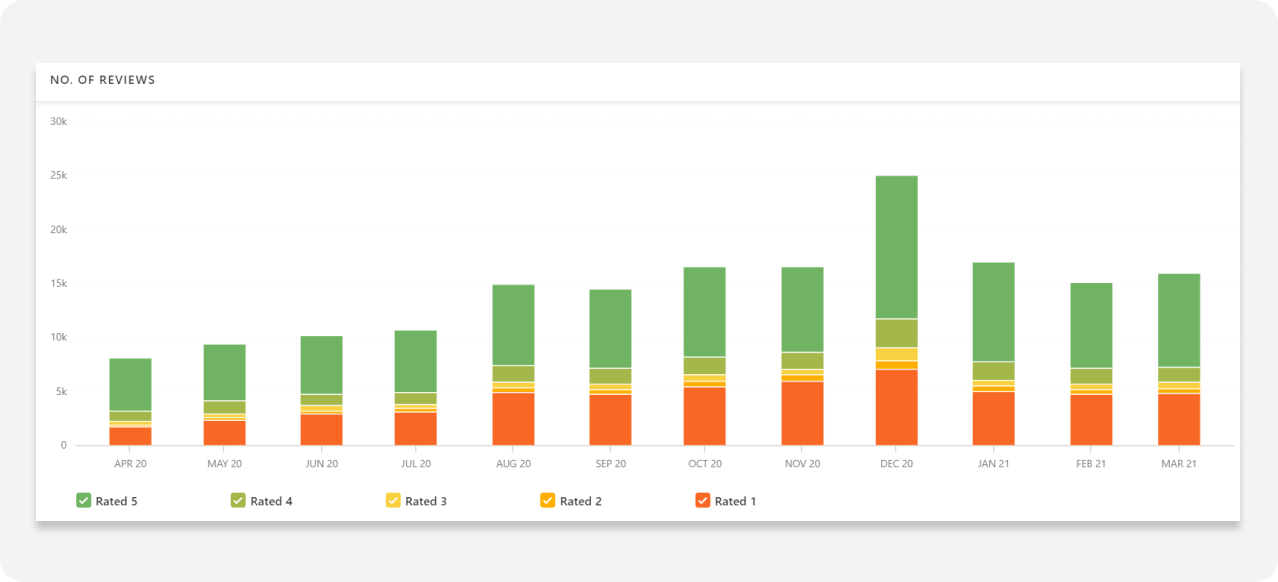This screenshot has width=1278, height=582.
Task: Click the 30k y-axis value
Action: point(58,122)
